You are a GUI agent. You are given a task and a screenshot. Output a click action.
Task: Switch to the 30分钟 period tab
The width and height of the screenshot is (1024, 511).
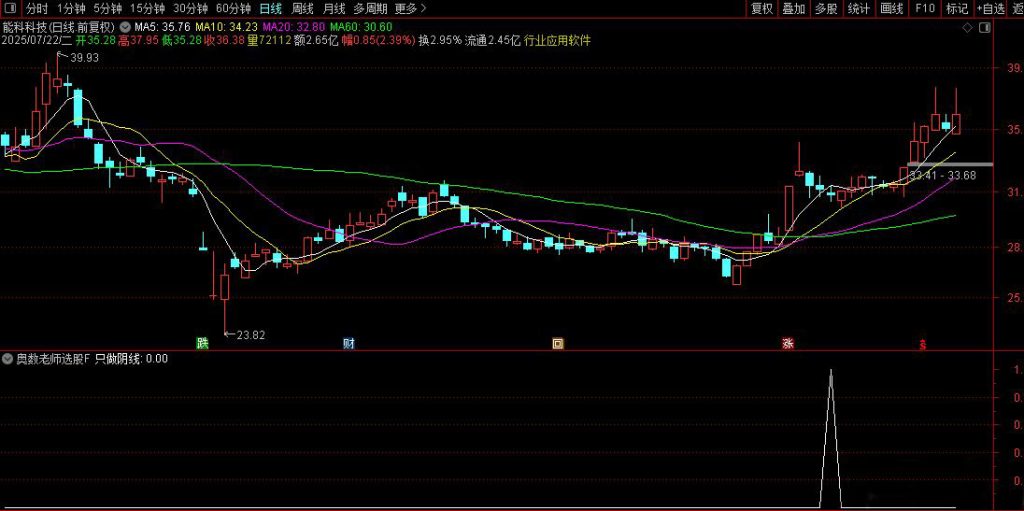189,8
